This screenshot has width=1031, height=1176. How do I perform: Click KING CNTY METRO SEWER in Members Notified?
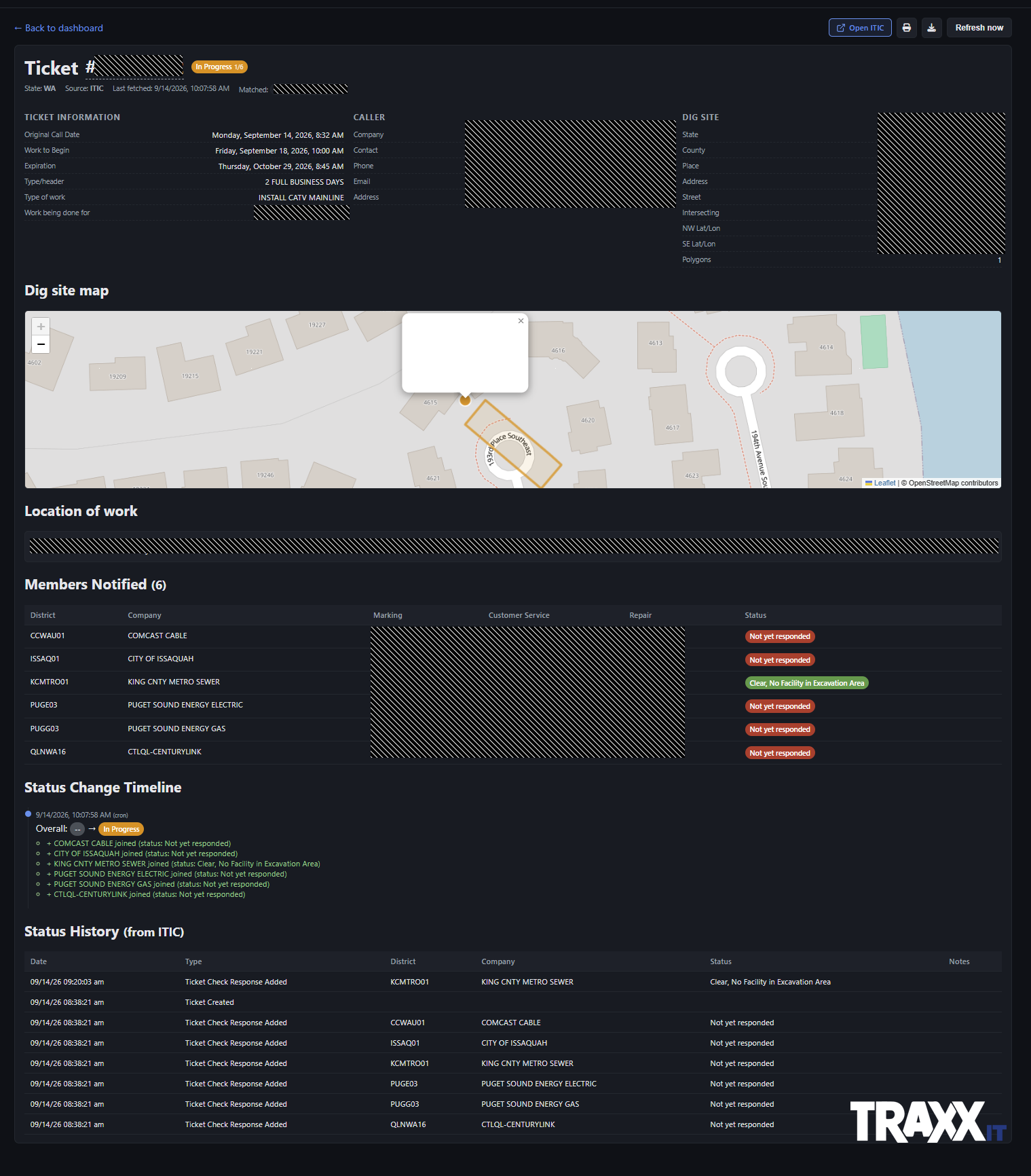[x=174, y=682]
